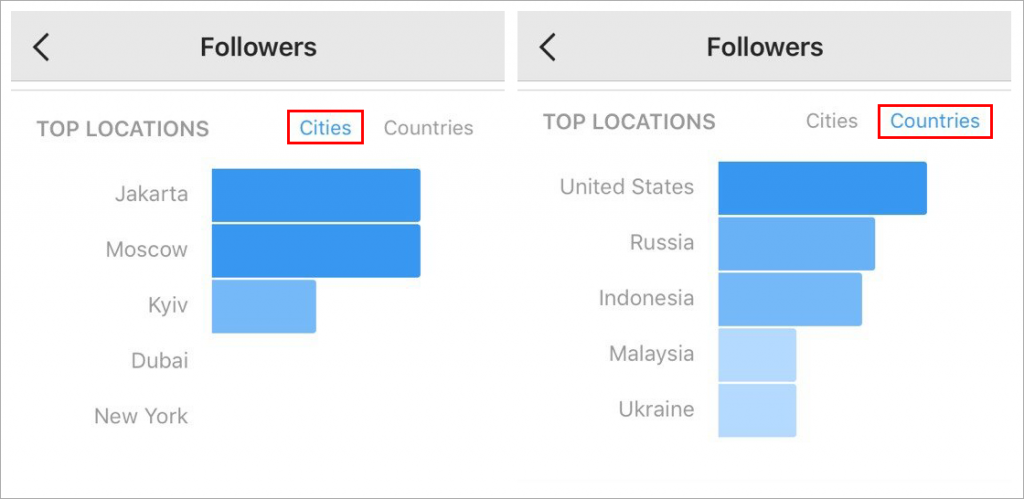Select the highlighted Countries tab in right panel
This screenshot has height=499, width=1024.
[935, 121]
